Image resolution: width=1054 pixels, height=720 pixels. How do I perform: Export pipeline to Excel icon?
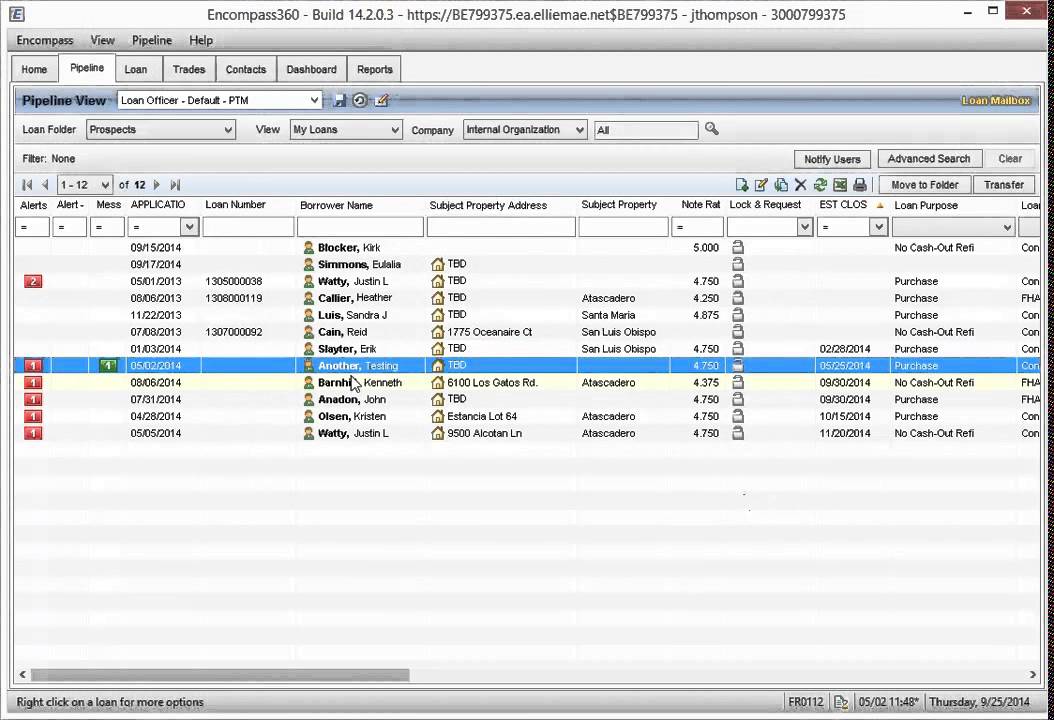[840, 185]
